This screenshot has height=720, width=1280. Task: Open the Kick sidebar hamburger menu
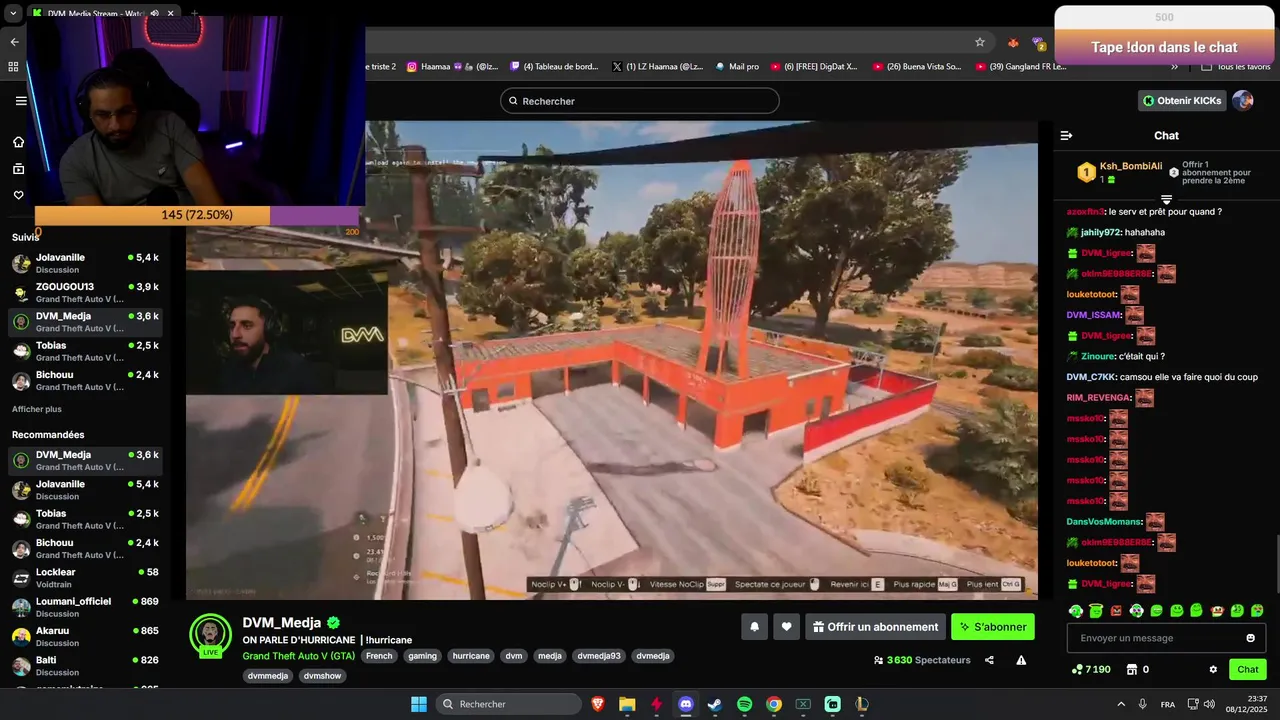[x=21, y=101]
